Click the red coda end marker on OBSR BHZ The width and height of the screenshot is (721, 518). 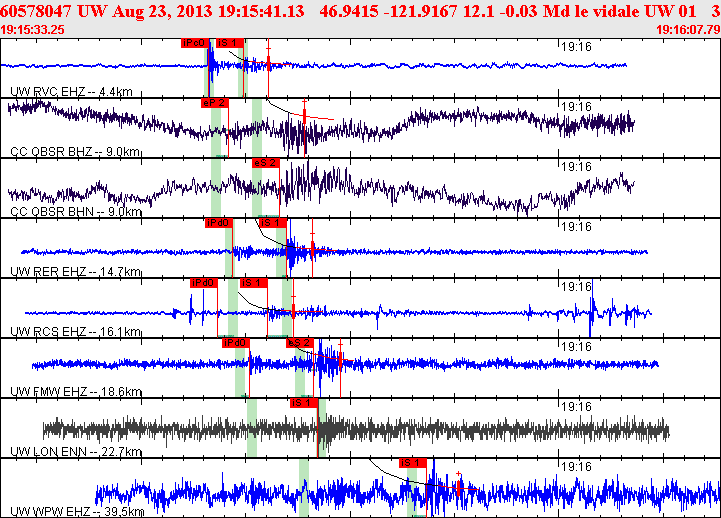(304, 115)
